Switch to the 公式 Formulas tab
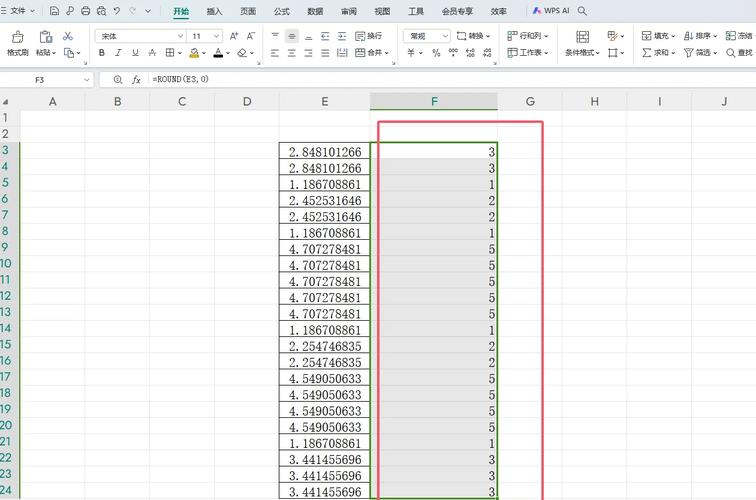Viewport: 756px width, 500px height. [x=282, y=11]
